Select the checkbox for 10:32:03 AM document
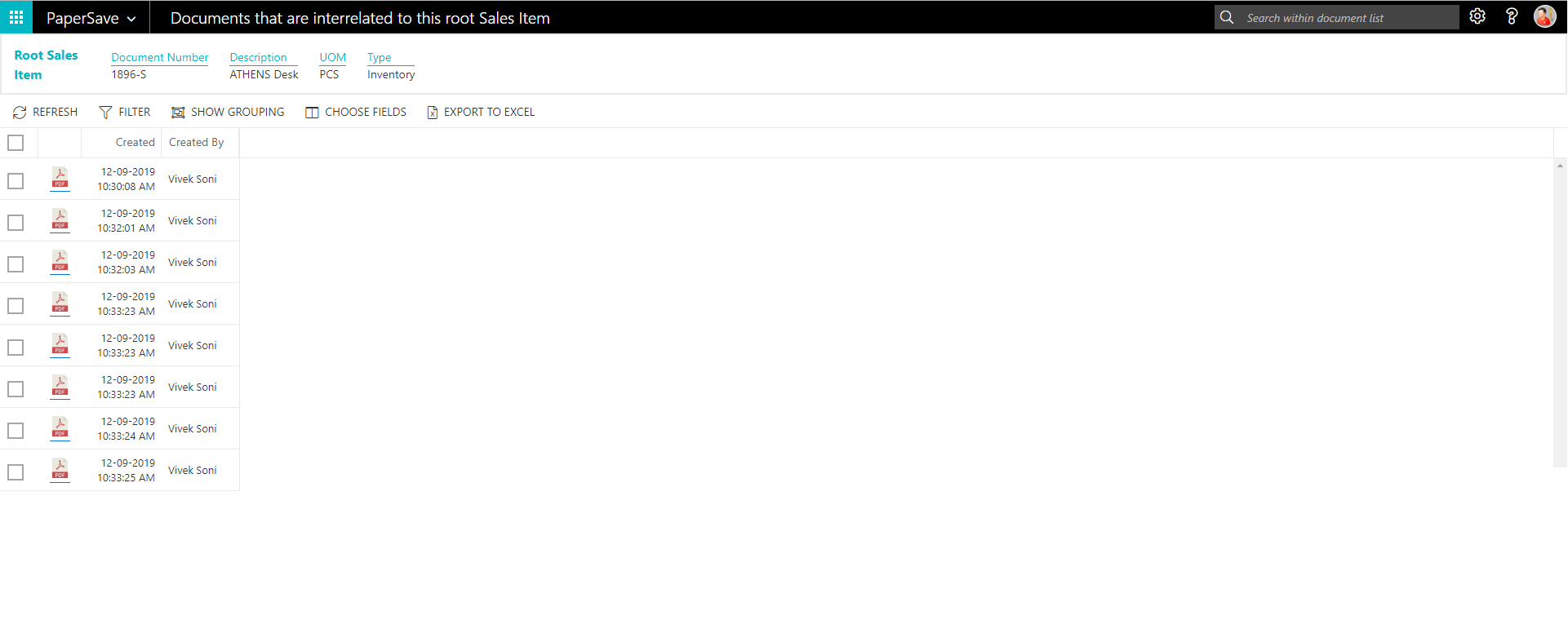This screenshot has width=1568, height=620. 16,263
